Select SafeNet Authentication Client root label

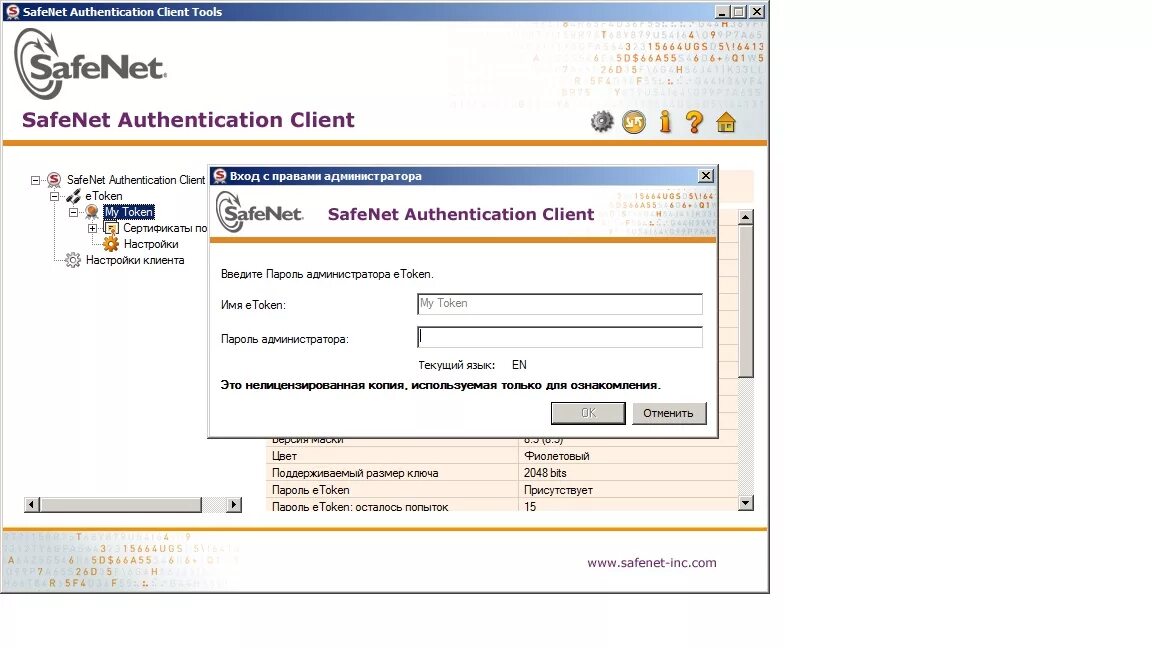pyautogui.click(x=136, y=180)
